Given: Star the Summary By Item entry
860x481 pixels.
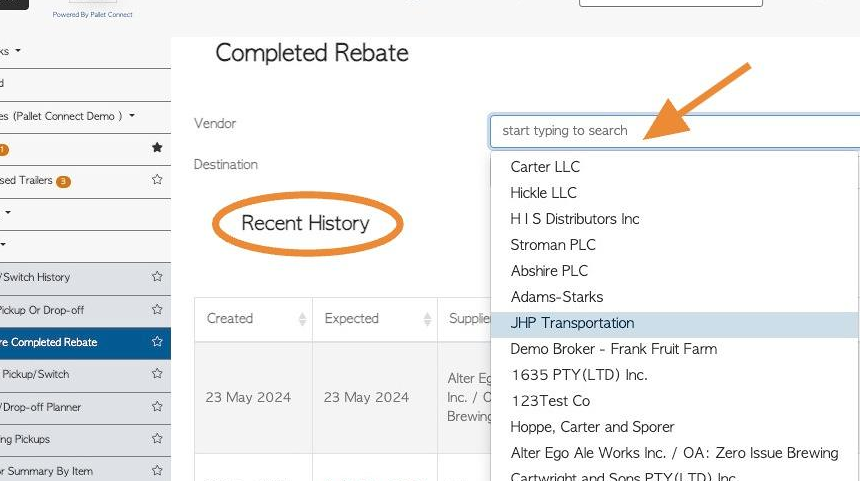Looking at the screenshot, I should pos(157,471).
